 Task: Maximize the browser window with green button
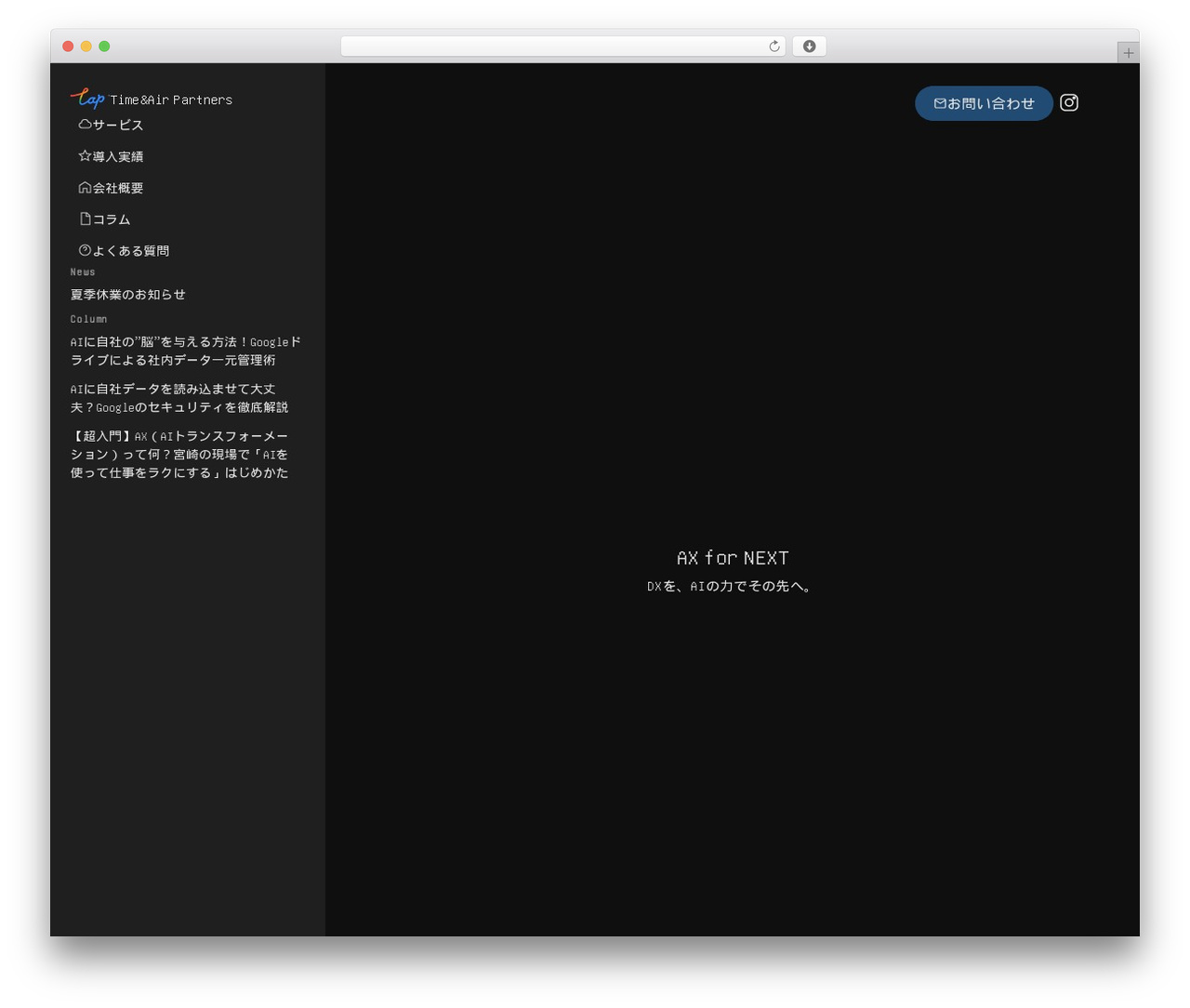[x=104, y=46]
